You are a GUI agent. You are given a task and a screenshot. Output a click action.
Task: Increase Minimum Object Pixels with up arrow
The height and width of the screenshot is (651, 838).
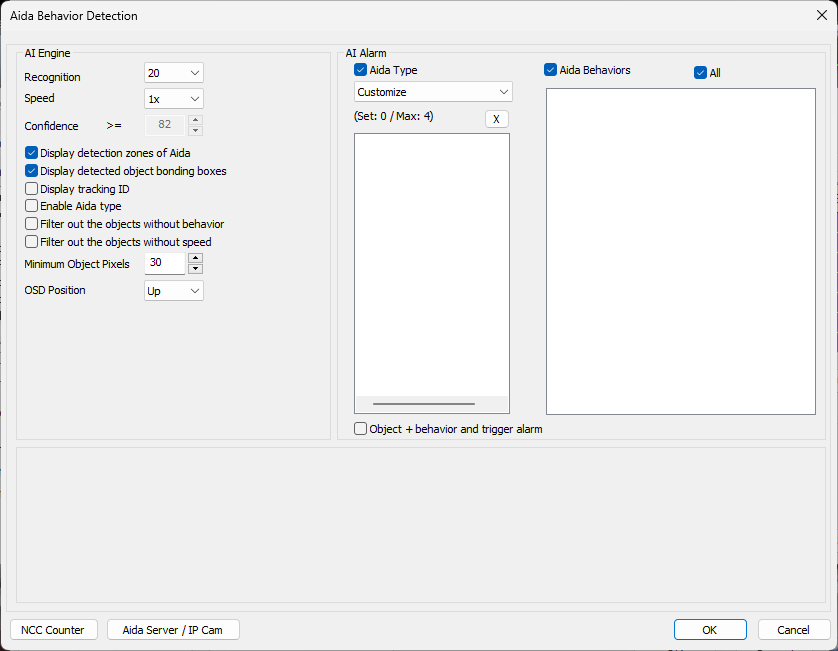[x=196, y=258]
